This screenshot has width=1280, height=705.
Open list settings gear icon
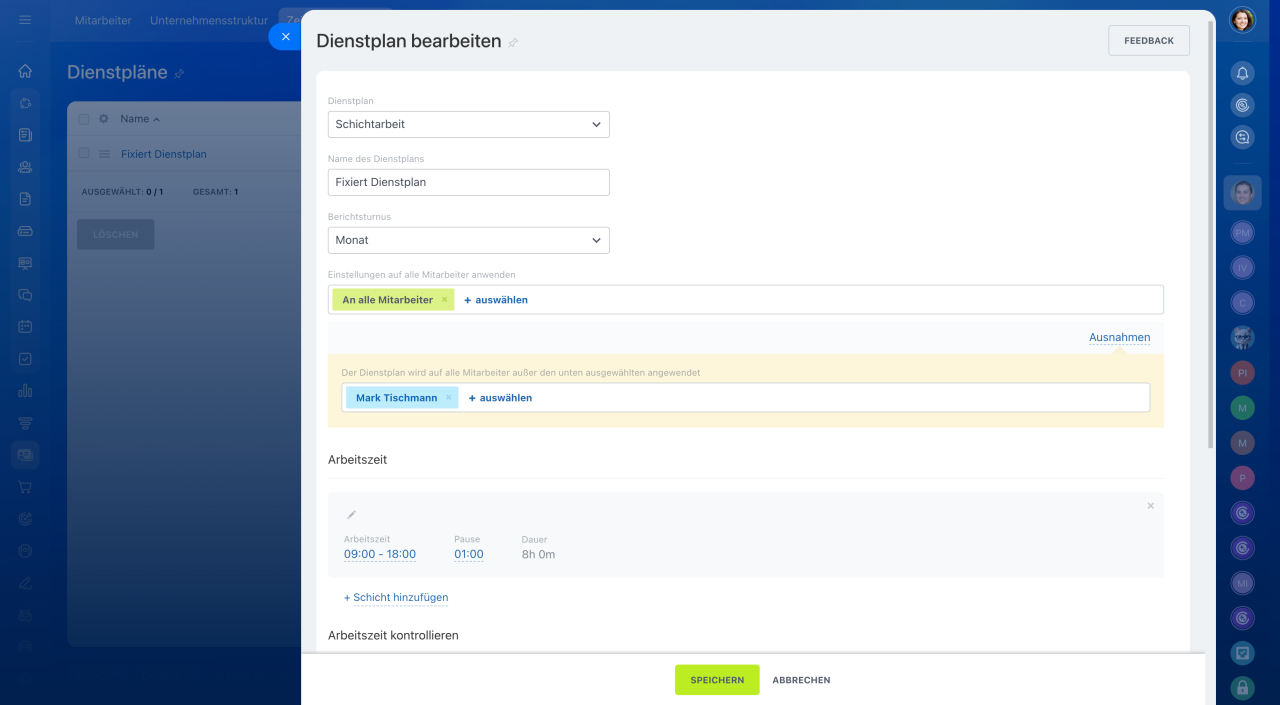point(103,119)
